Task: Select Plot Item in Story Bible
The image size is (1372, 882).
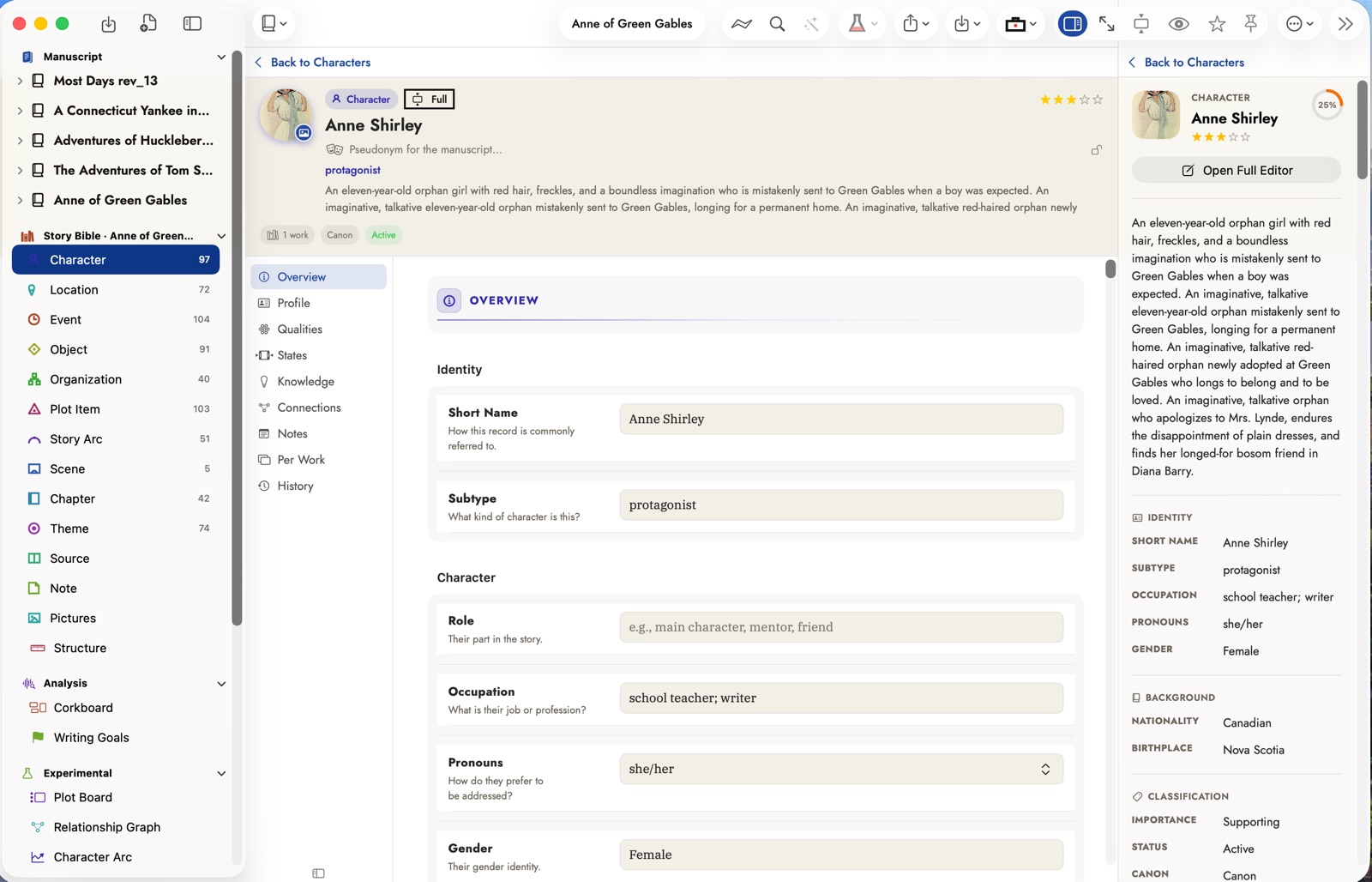Action: pyautogui.click(x=116, y=409)
